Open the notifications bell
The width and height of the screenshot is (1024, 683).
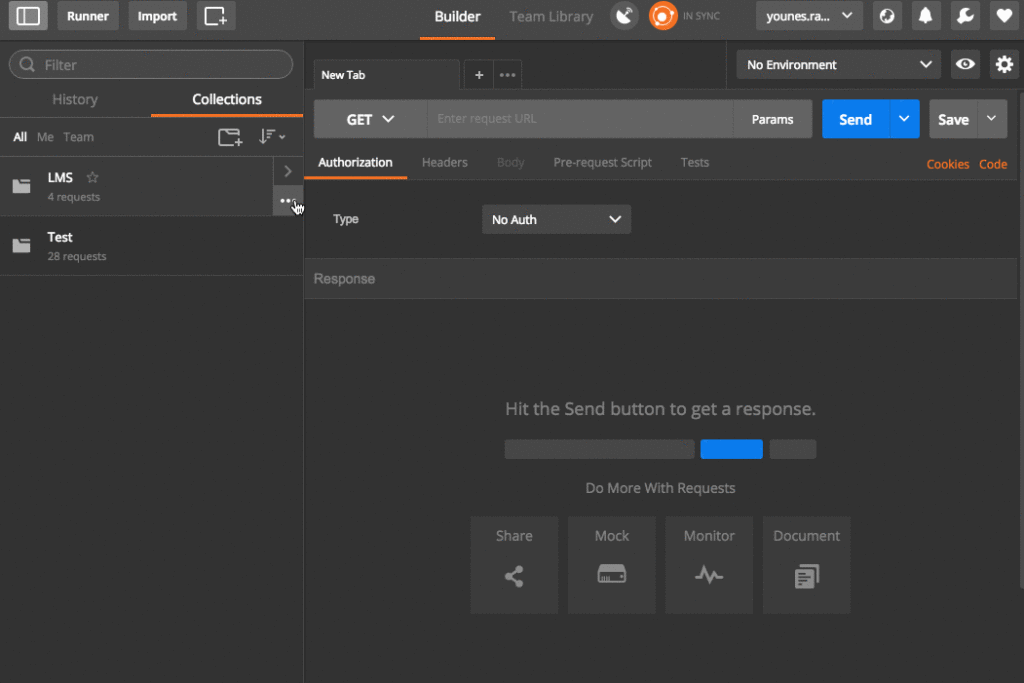(925, 16)
